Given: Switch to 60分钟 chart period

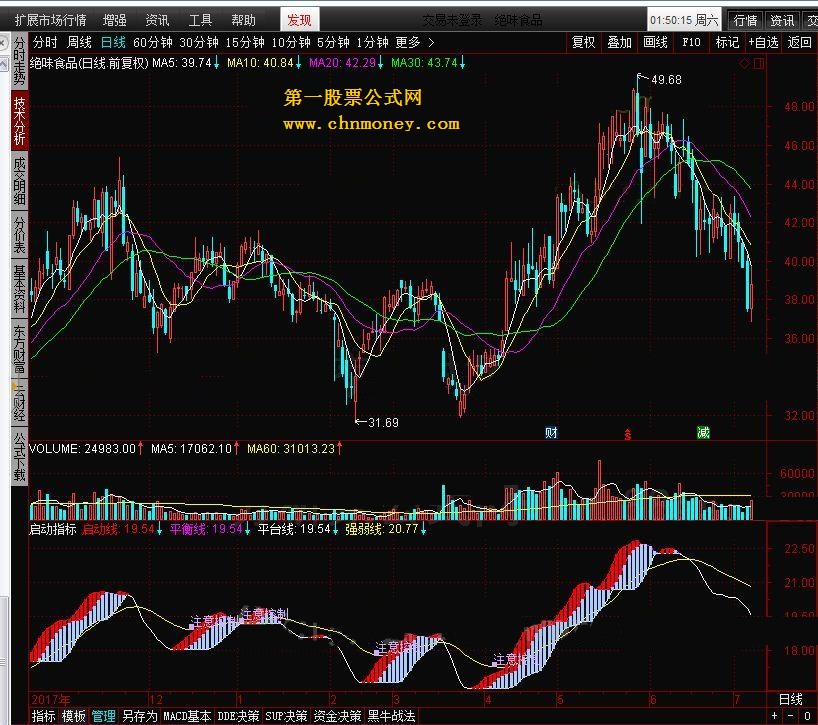Looking at the screenshot, I should (153, 42).
